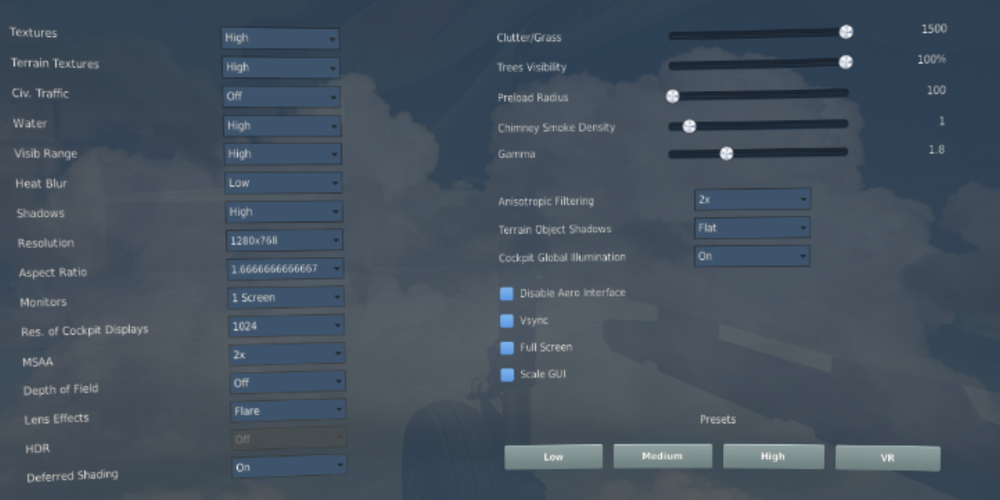Viewport: 1000px width, 500px height.
Task: Open the Res. of Cockpit Displays dropdown
Action: coord(286,326)
